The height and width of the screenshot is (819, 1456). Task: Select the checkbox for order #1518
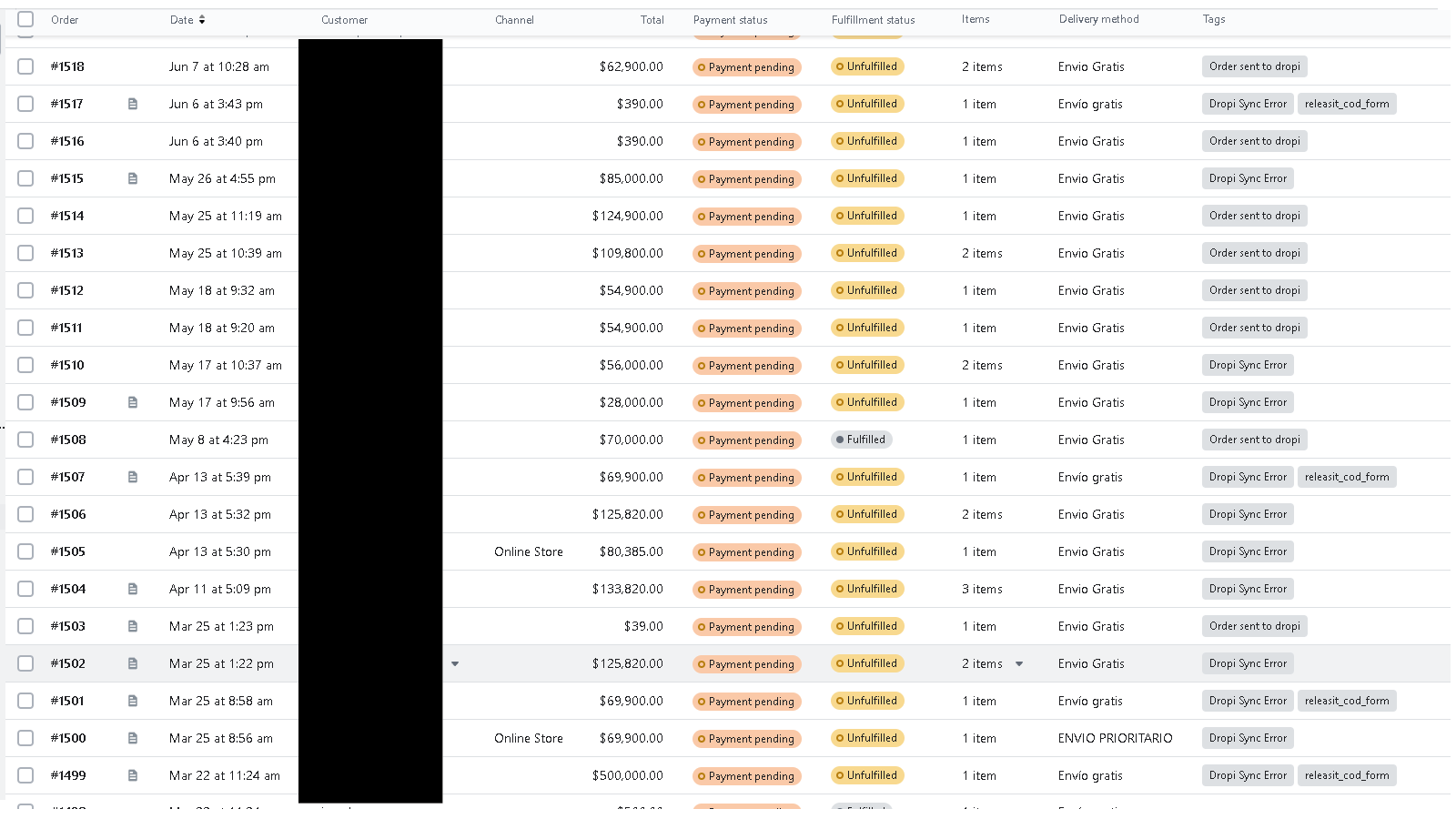pos(25,66)
